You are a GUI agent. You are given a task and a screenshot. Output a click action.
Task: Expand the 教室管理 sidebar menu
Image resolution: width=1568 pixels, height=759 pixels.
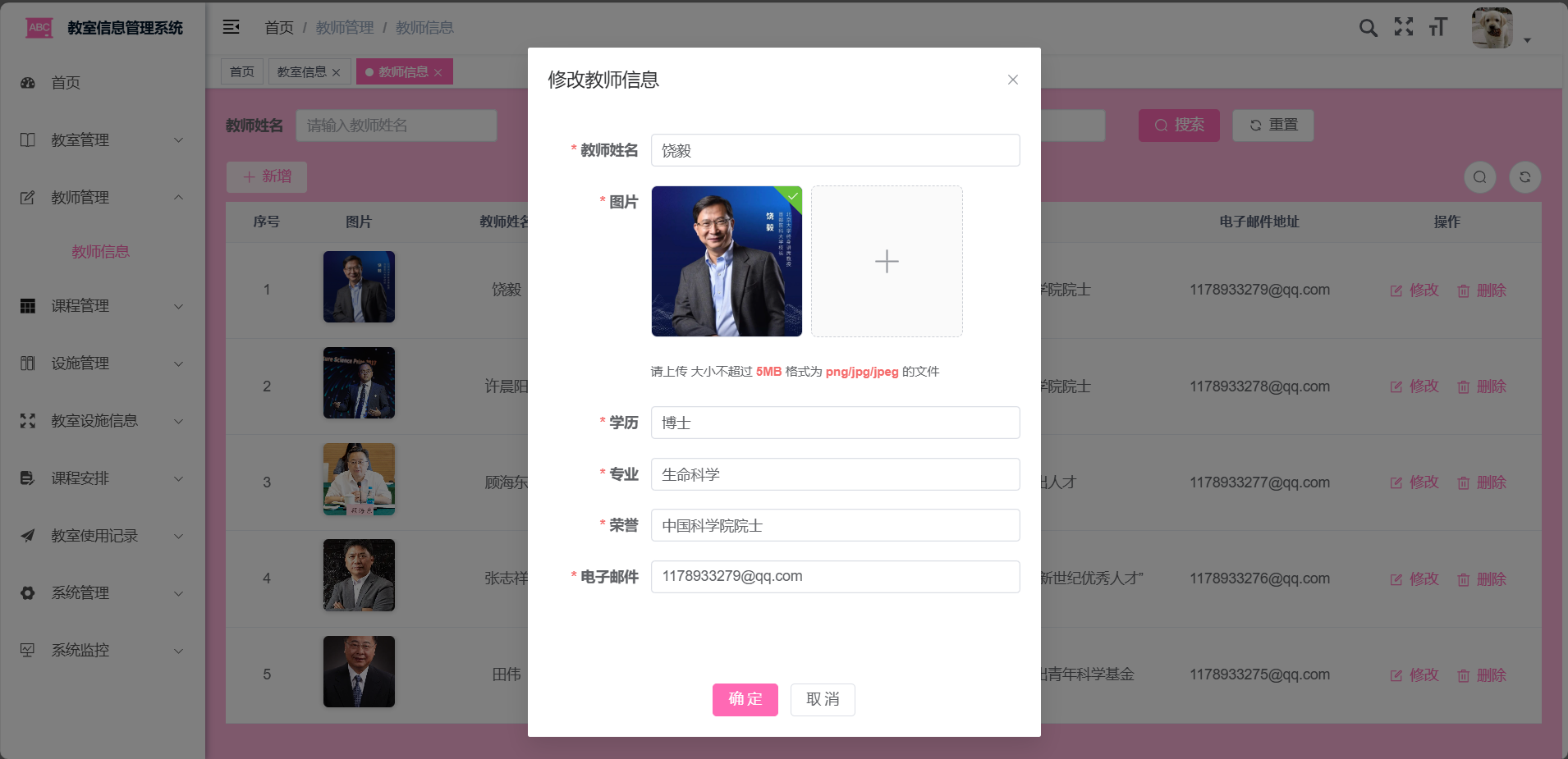[103, 140]
